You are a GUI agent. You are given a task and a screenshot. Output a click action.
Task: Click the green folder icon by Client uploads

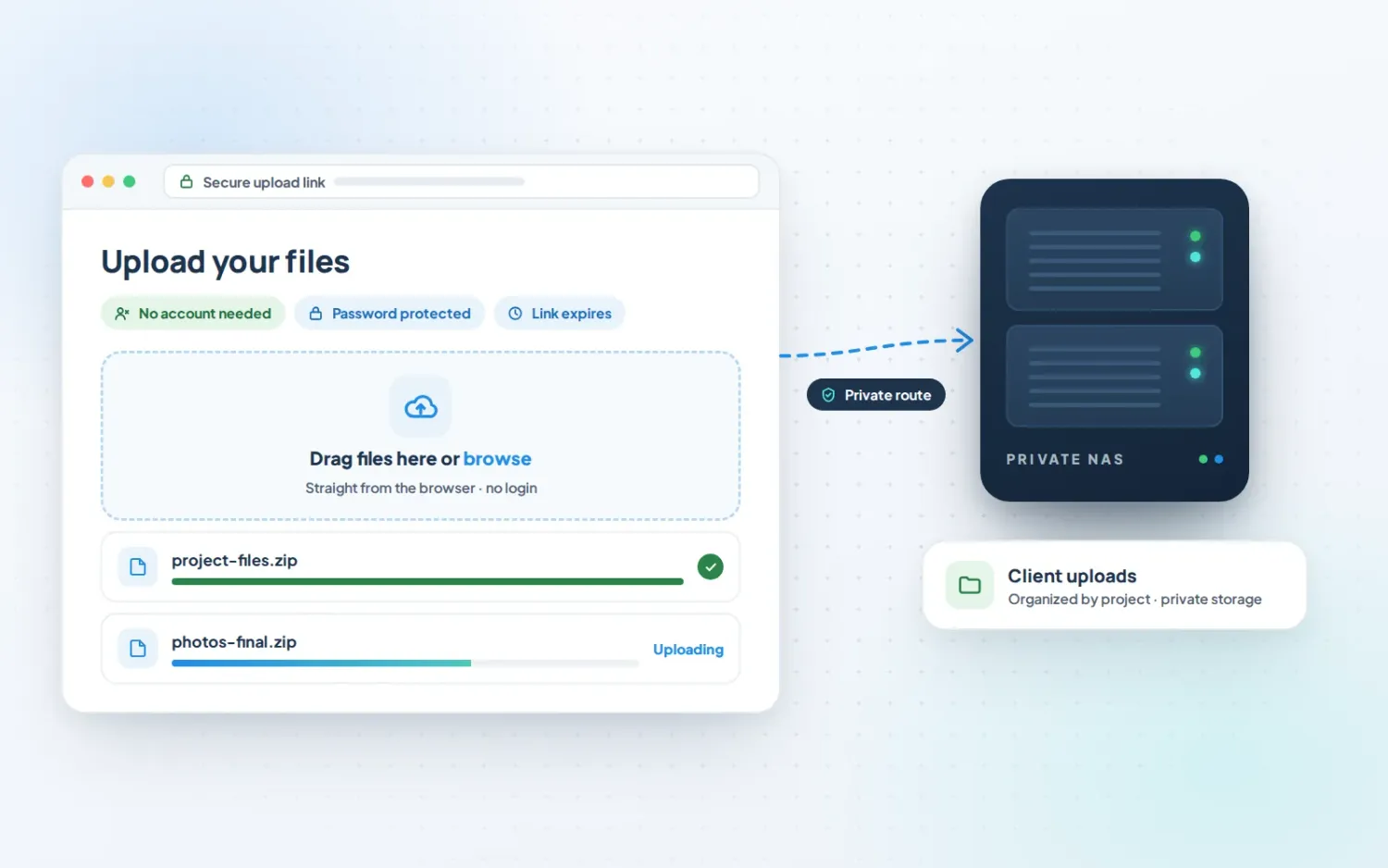tap(970, 585)
